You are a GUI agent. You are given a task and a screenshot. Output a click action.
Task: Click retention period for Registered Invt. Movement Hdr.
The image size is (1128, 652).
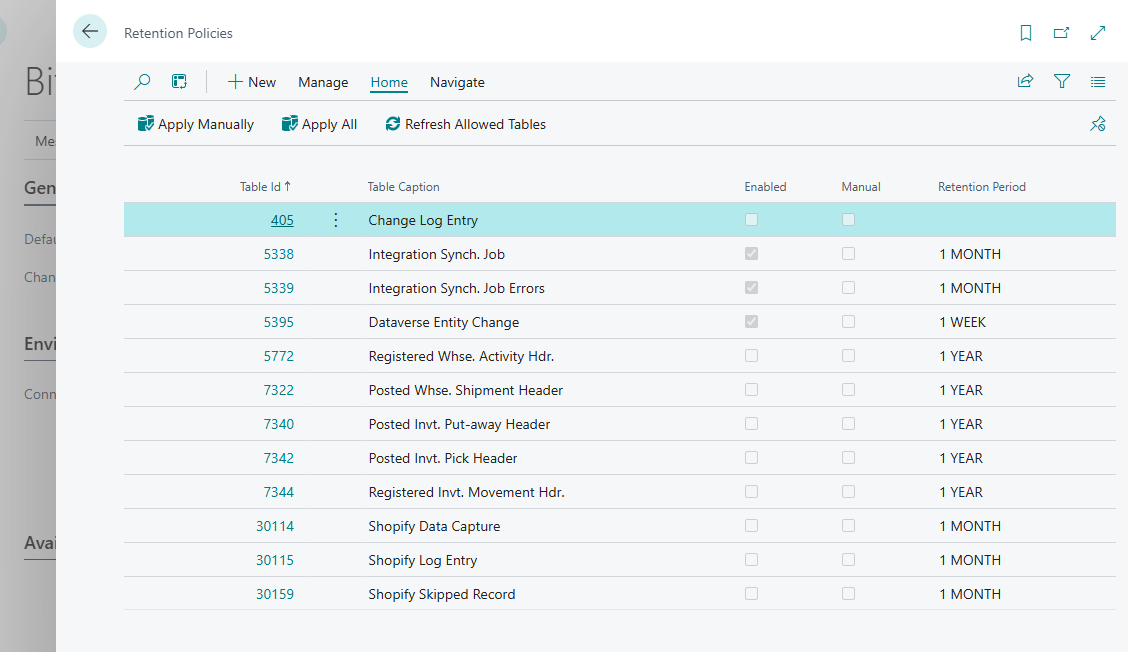pyautogui.click(x=961, y=492)
